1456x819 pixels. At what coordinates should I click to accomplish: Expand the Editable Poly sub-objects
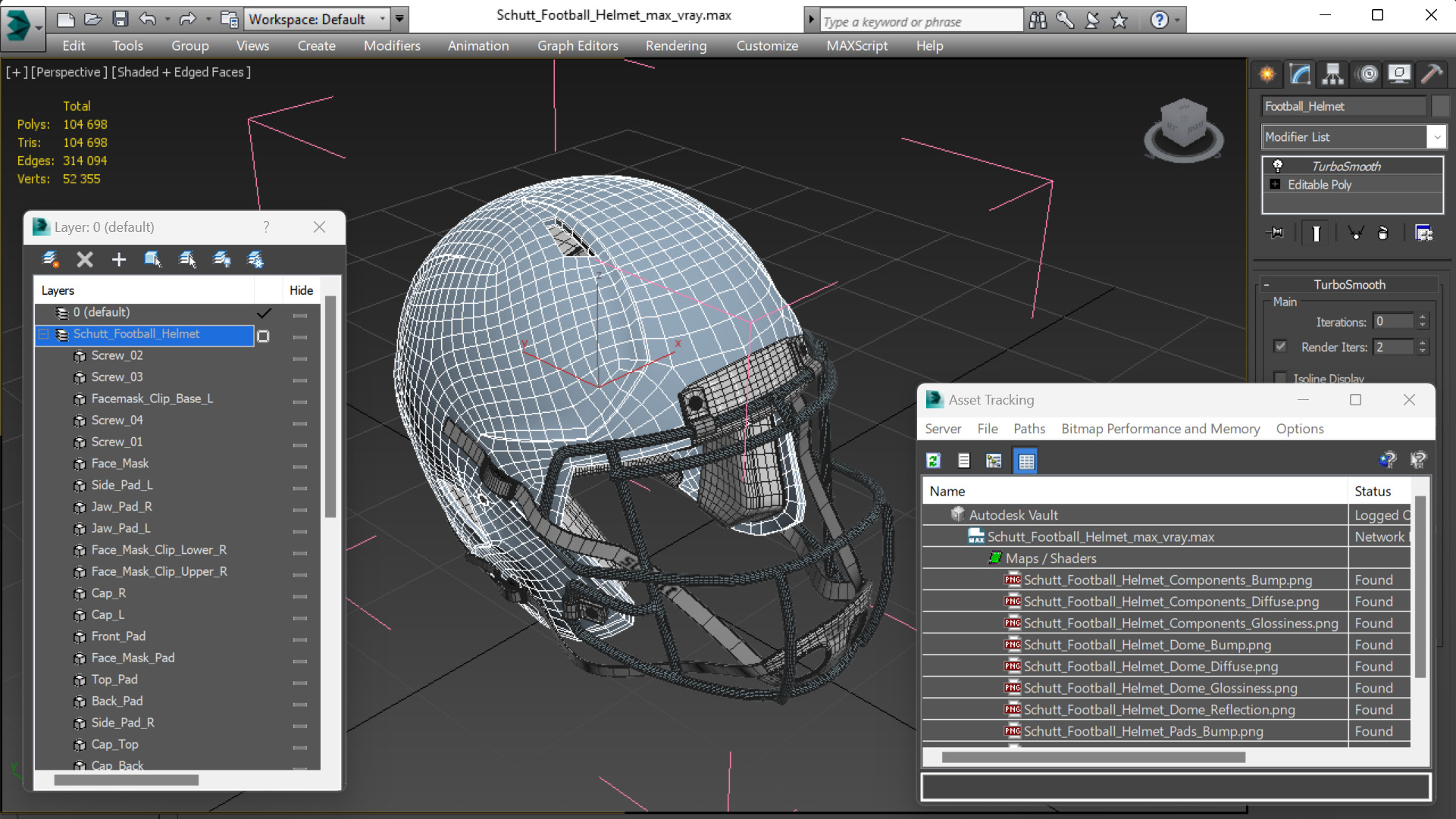click(1276, 185)
